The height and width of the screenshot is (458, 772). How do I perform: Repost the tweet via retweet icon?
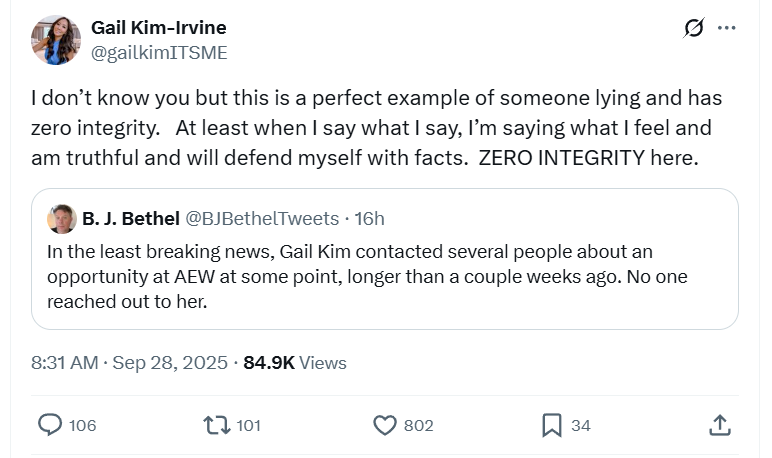point(215,425)
